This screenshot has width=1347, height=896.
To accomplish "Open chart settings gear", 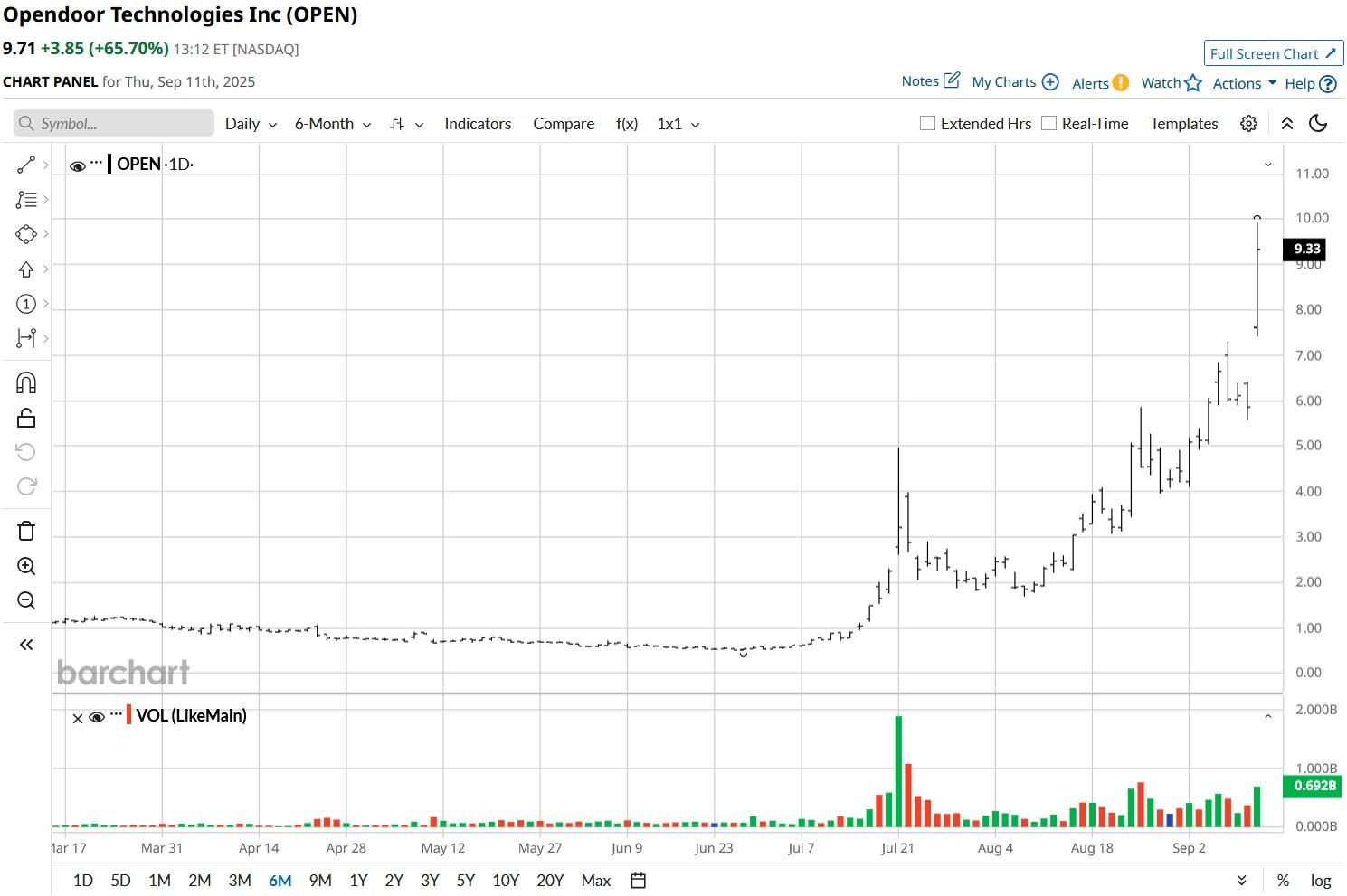I will [x=1248, y=124].
